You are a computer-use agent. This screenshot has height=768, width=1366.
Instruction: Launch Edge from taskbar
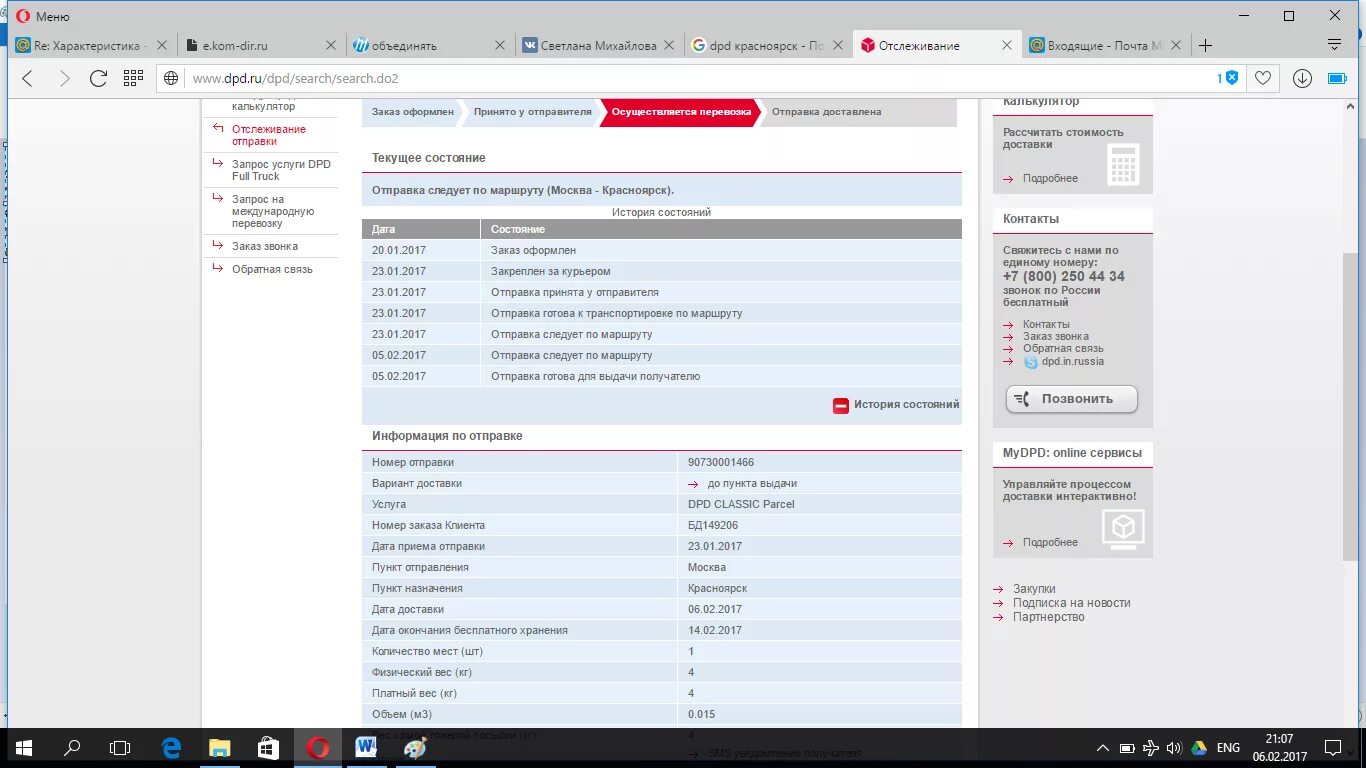tap(172, 747)
